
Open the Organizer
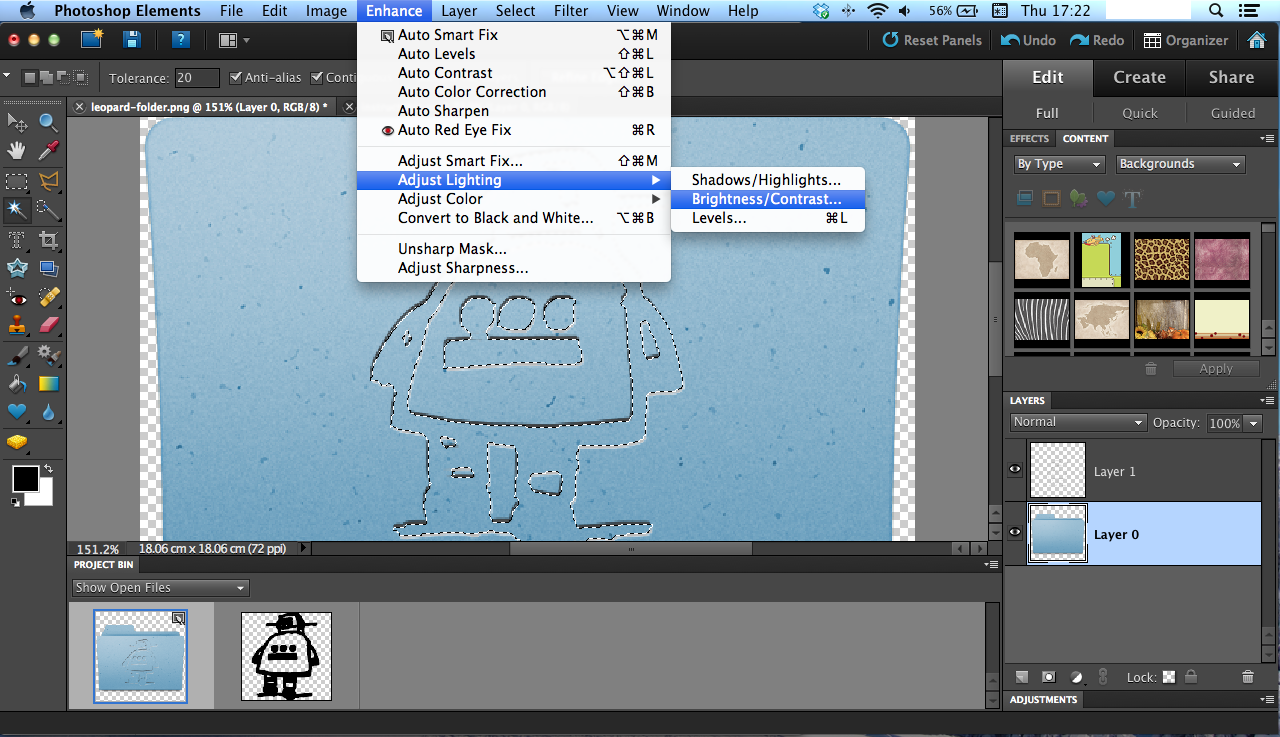[x=1186, y=41]
